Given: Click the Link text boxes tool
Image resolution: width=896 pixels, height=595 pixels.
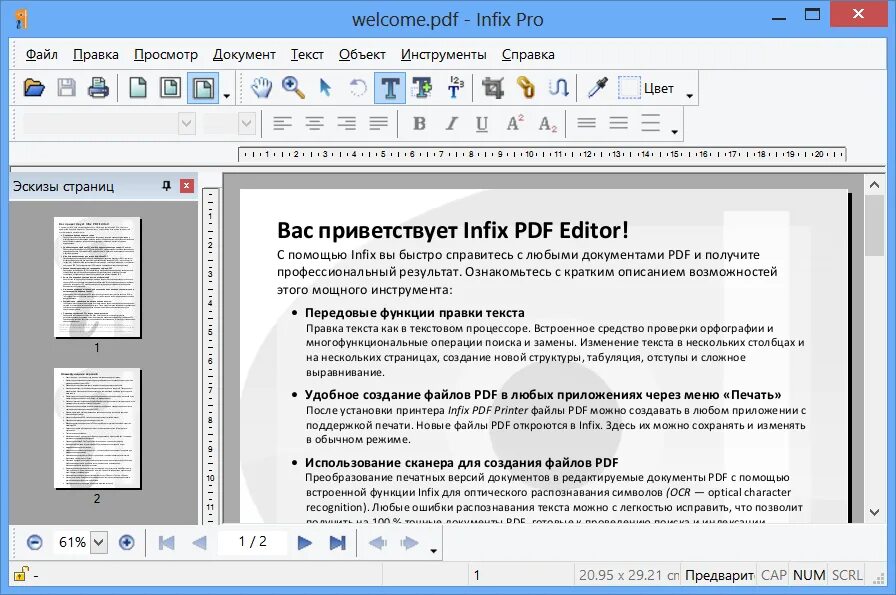Looking at the screenshot, I should (525, 88).
